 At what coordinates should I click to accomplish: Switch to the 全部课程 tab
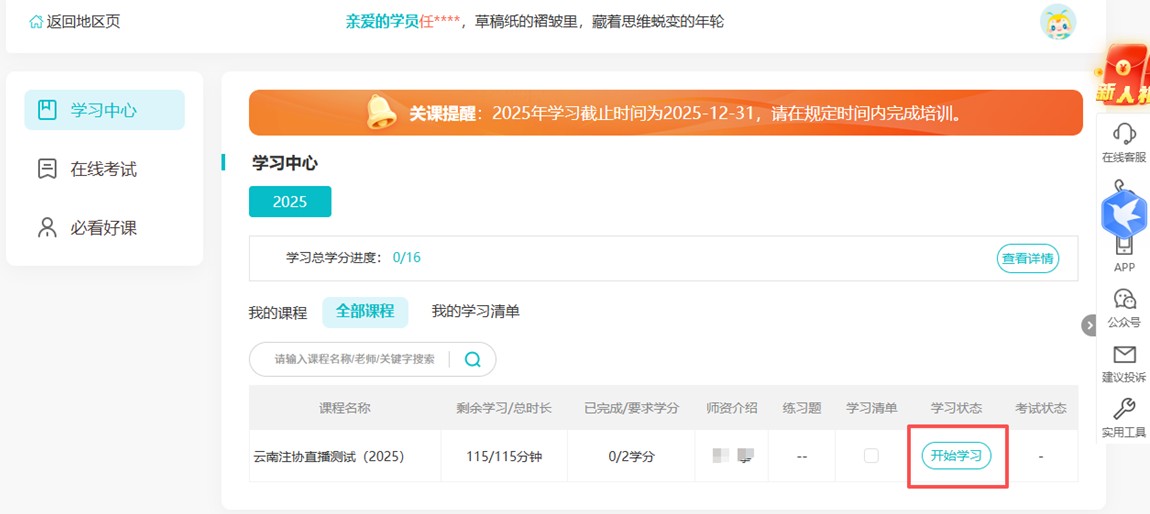[x=365, y=312]
